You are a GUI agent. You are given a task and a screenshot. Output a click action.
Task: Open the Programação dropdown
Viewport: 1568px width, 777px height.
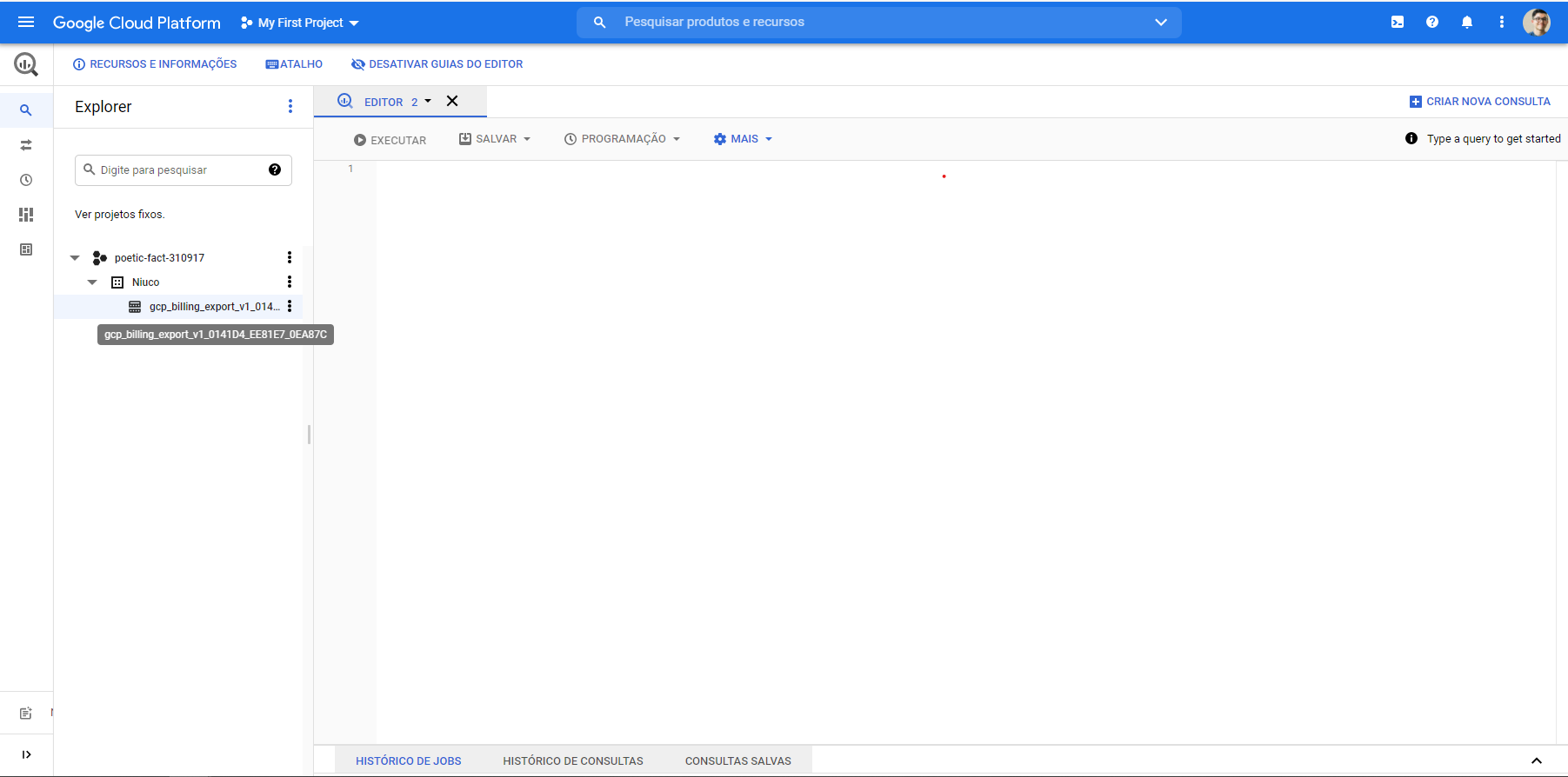click(x=622, y=139)
